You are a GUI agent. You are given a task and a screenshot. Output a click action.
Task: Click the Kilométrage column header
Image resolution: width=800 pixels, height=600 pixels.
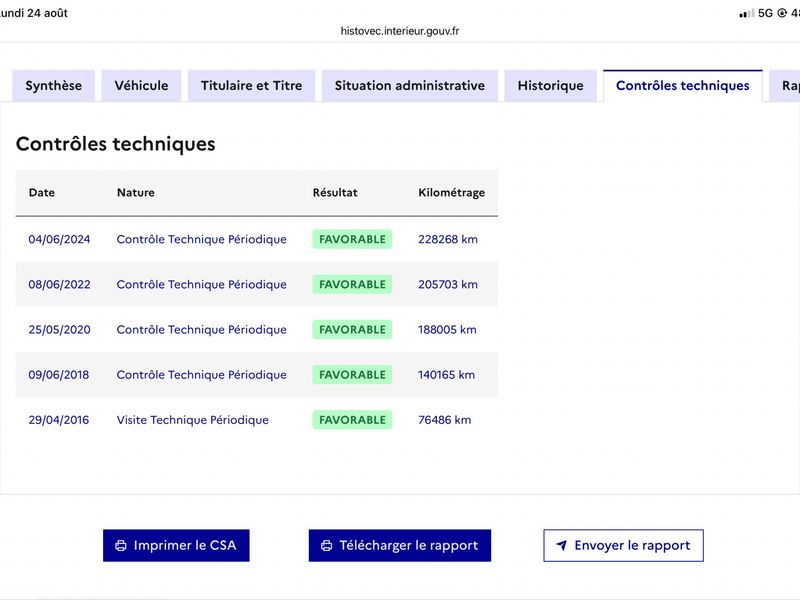coord(452,192)
